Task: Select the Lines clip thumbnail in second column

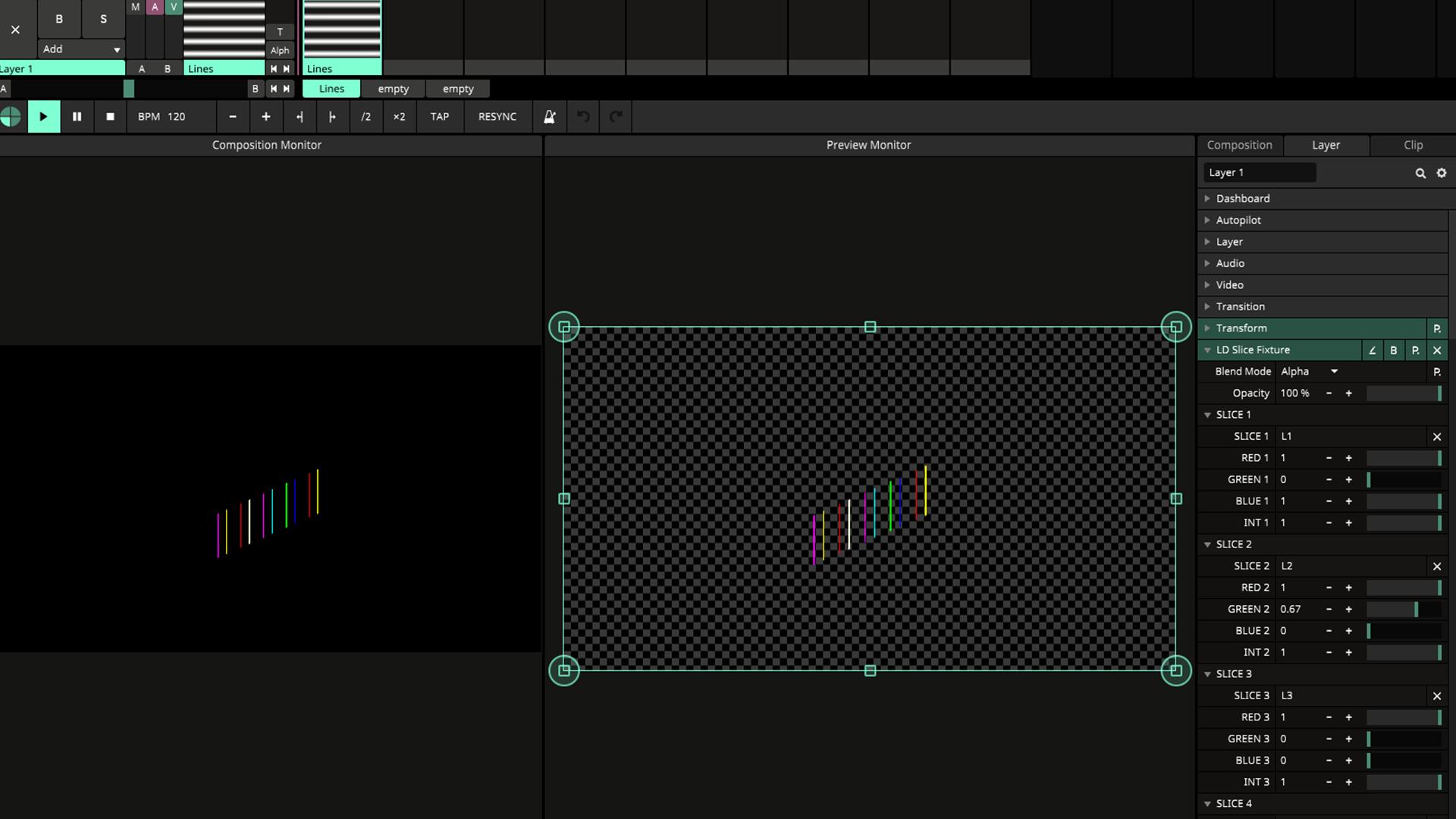Action: (342, 30)
